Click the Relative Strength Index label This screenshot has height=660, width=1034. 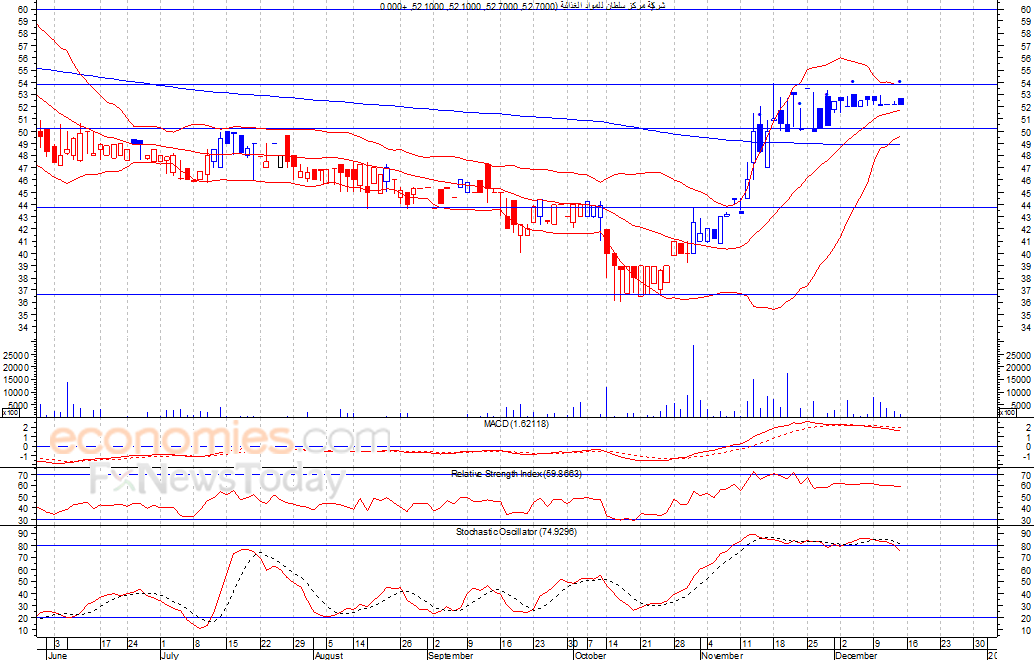point(515,473)
